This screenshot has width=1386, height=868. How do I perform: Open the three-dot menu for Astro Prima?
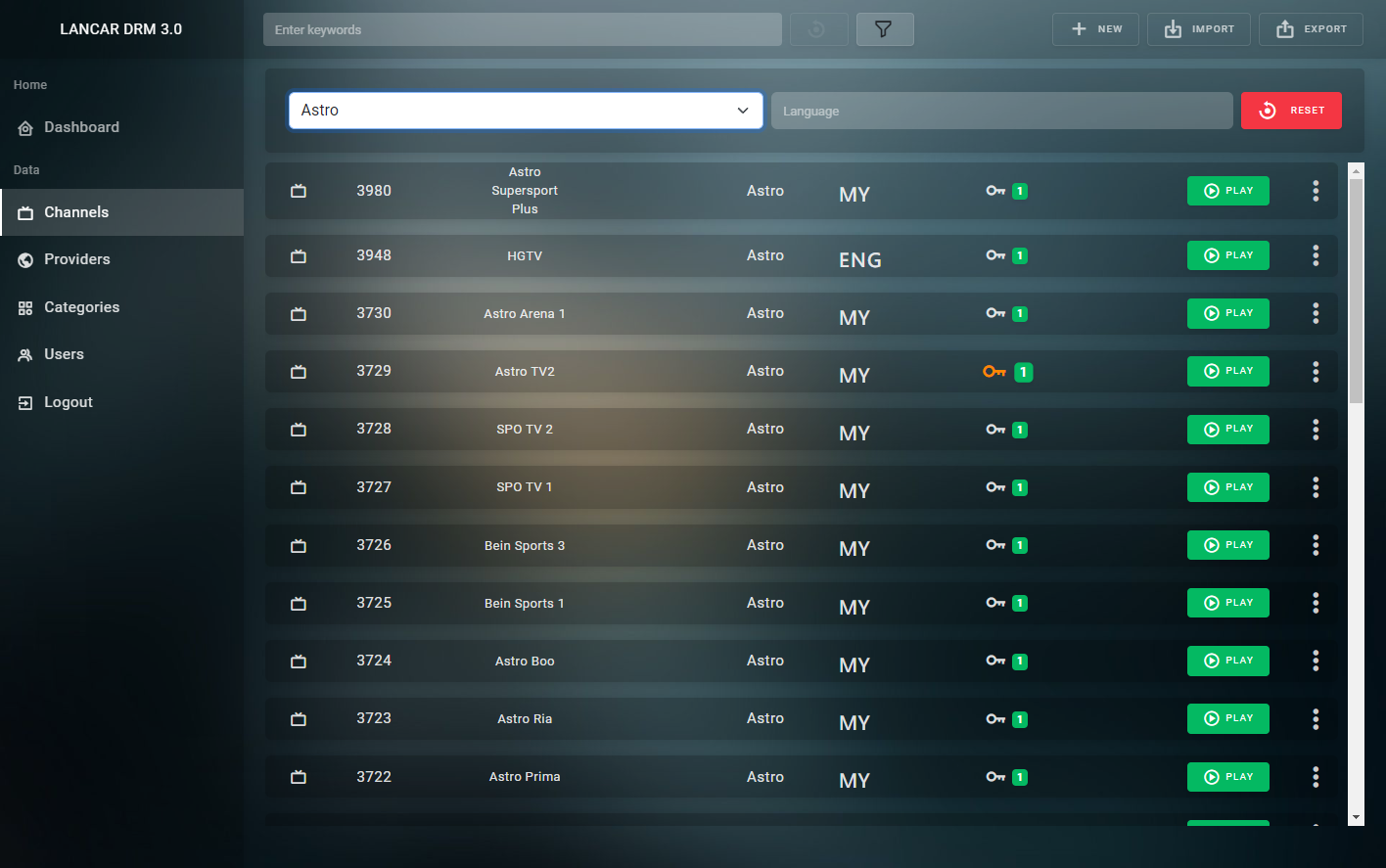(1316, 776)
